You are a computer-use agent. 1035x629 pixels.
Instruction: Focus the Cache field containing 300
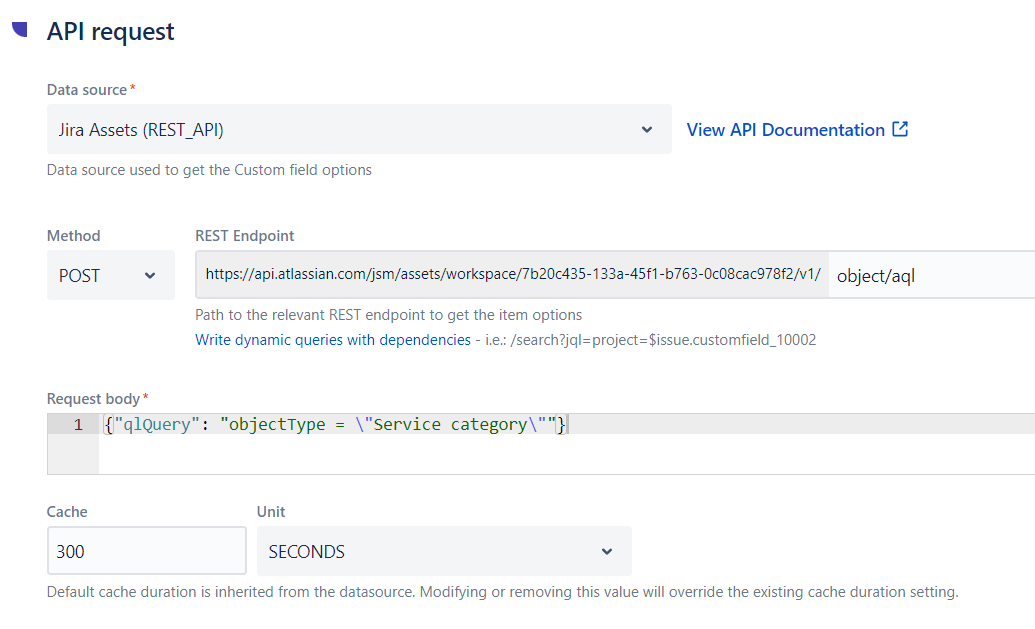[x=146, y=551]
